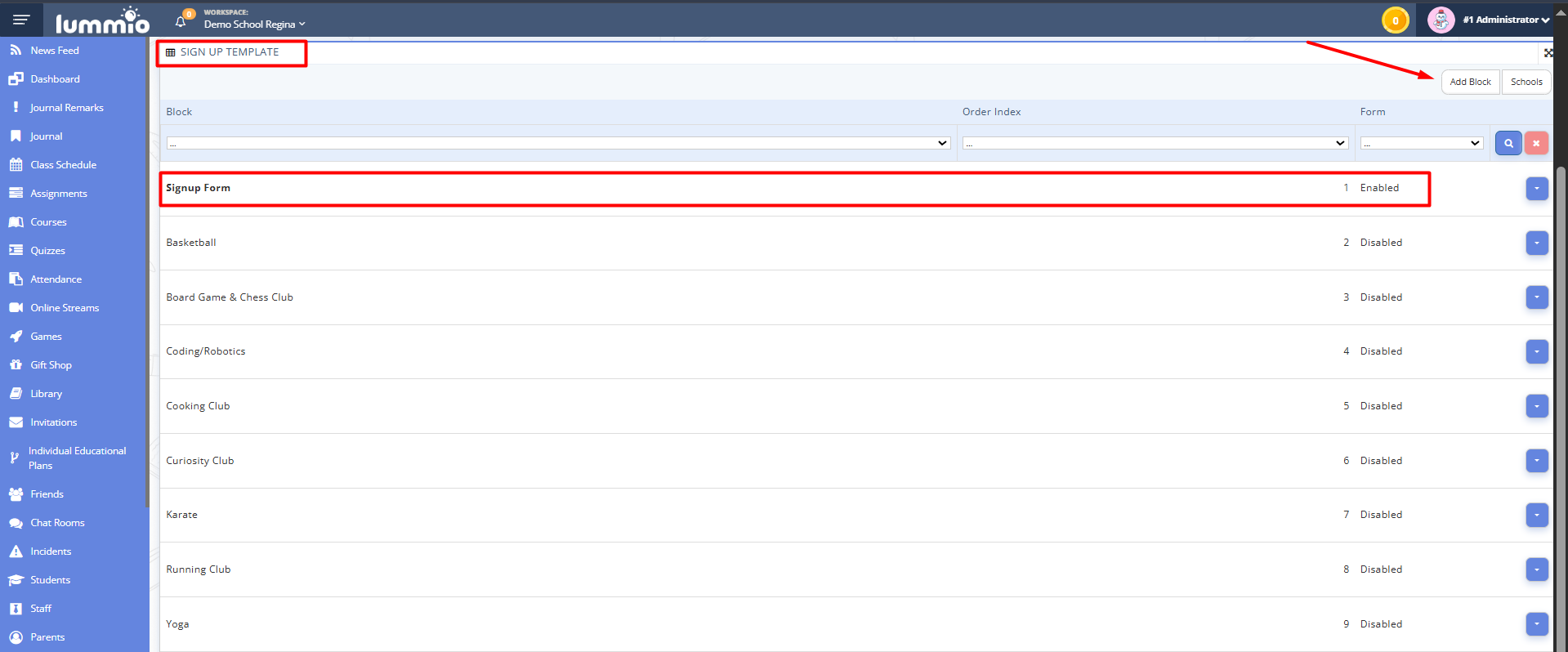Expand the panel fullscreen icon

coord(1548,52)
